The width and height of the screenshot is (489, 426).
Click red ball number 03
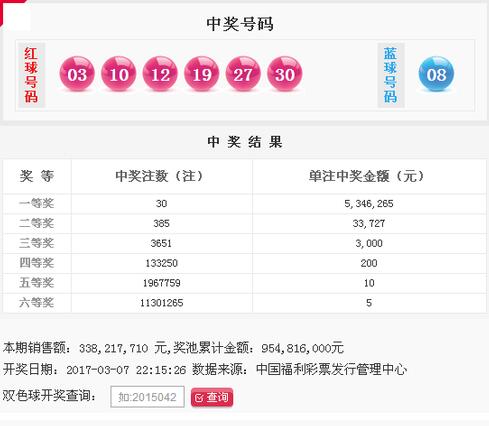pyautogui.click(x=77, y=74)
